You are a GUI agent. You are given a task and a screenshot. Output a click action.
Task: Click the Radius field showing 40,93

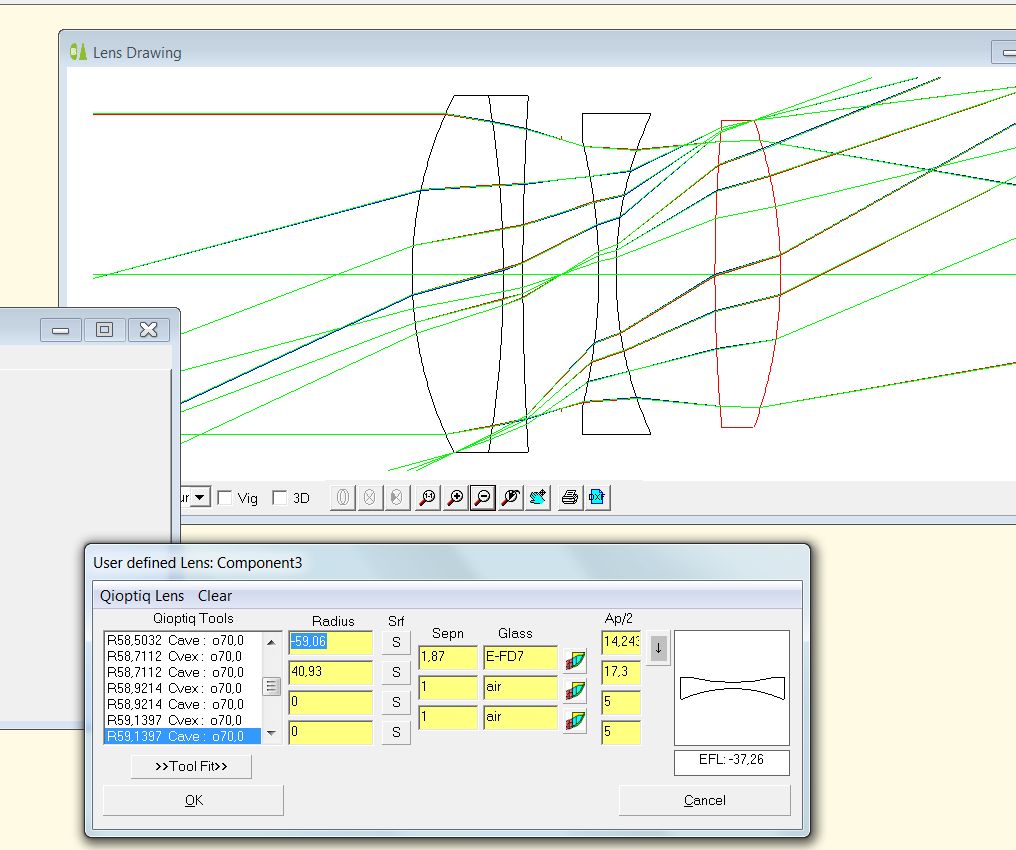330,673
